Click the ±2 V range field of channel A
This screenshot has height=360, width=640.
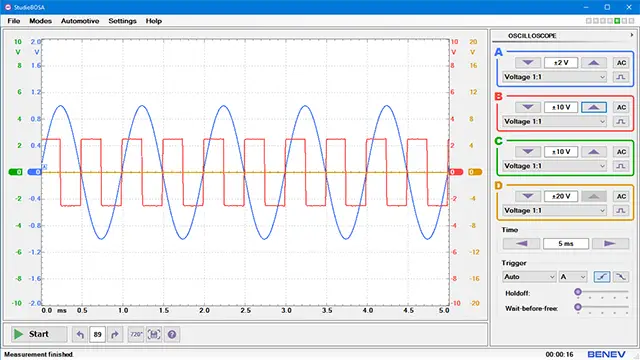[x=561, y=63]
